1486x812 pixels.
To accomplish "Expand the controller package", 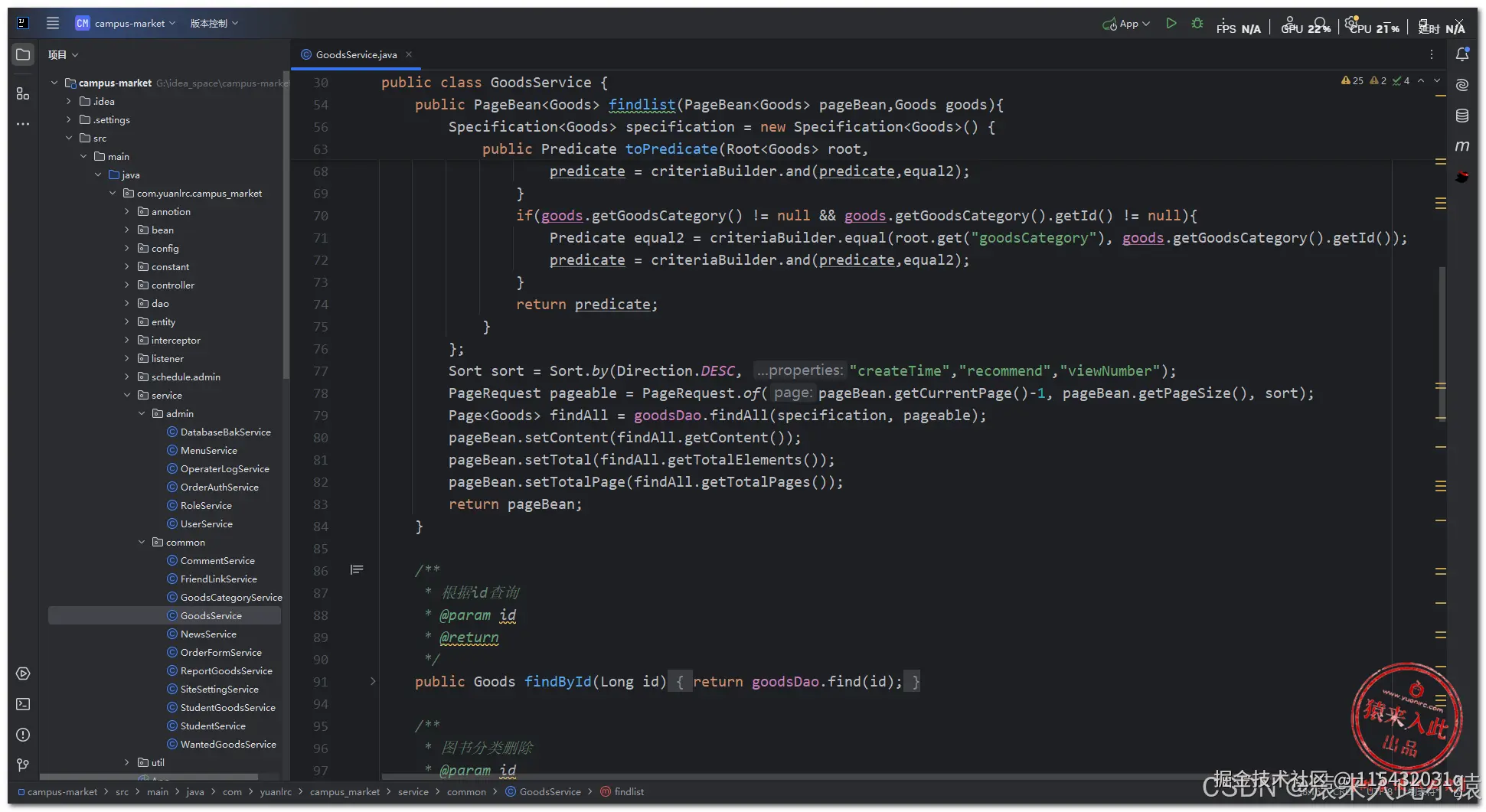I will (x=127, y=285).
